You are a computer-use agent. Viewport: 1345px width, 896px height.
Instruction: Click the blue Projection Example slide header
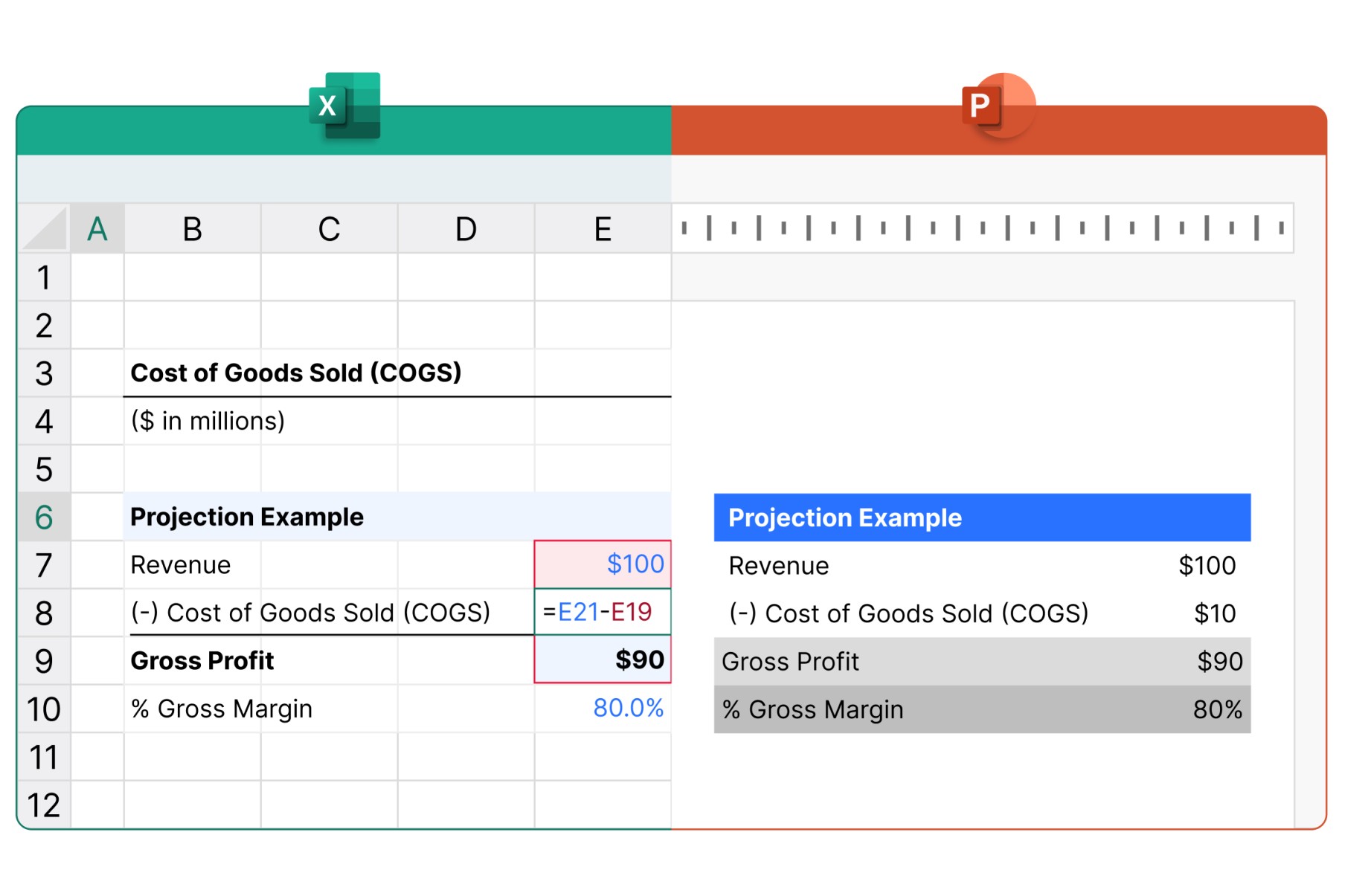pos(981,518)
